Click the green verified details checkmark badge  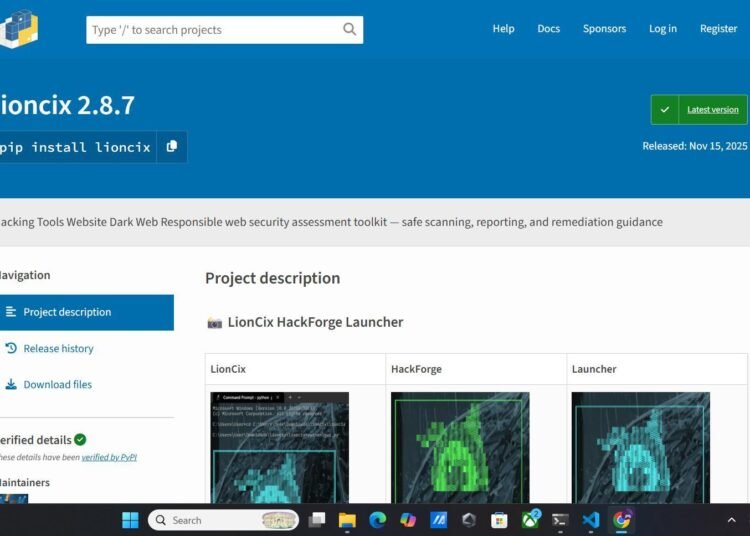pyautogui.click(x=80, y=439)
